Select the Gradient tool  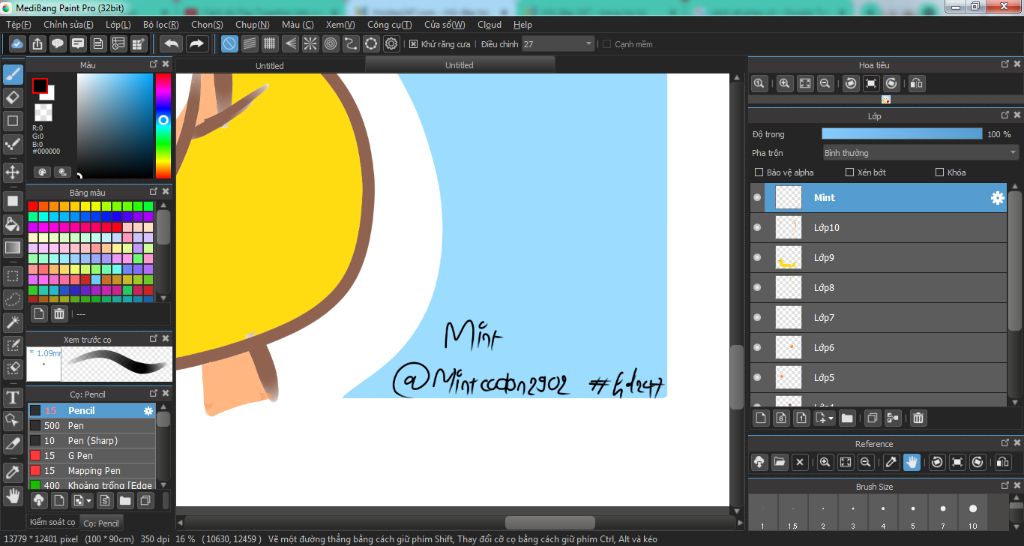coord(12,248)
